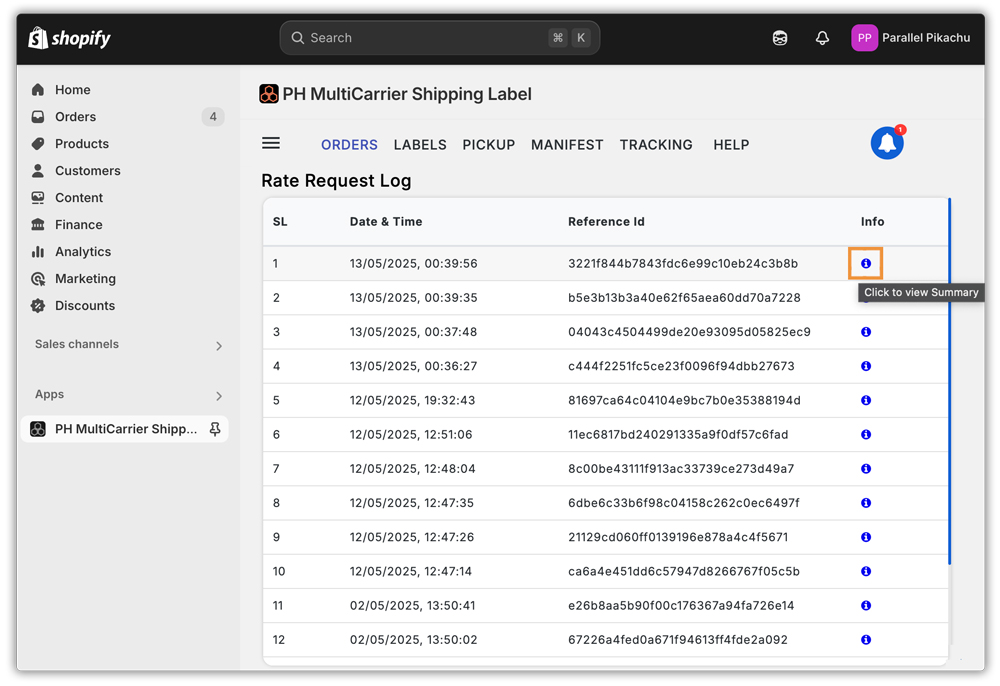View summary info for row 5
Screen dimensions: 1000x686
(x=865, y=400)
